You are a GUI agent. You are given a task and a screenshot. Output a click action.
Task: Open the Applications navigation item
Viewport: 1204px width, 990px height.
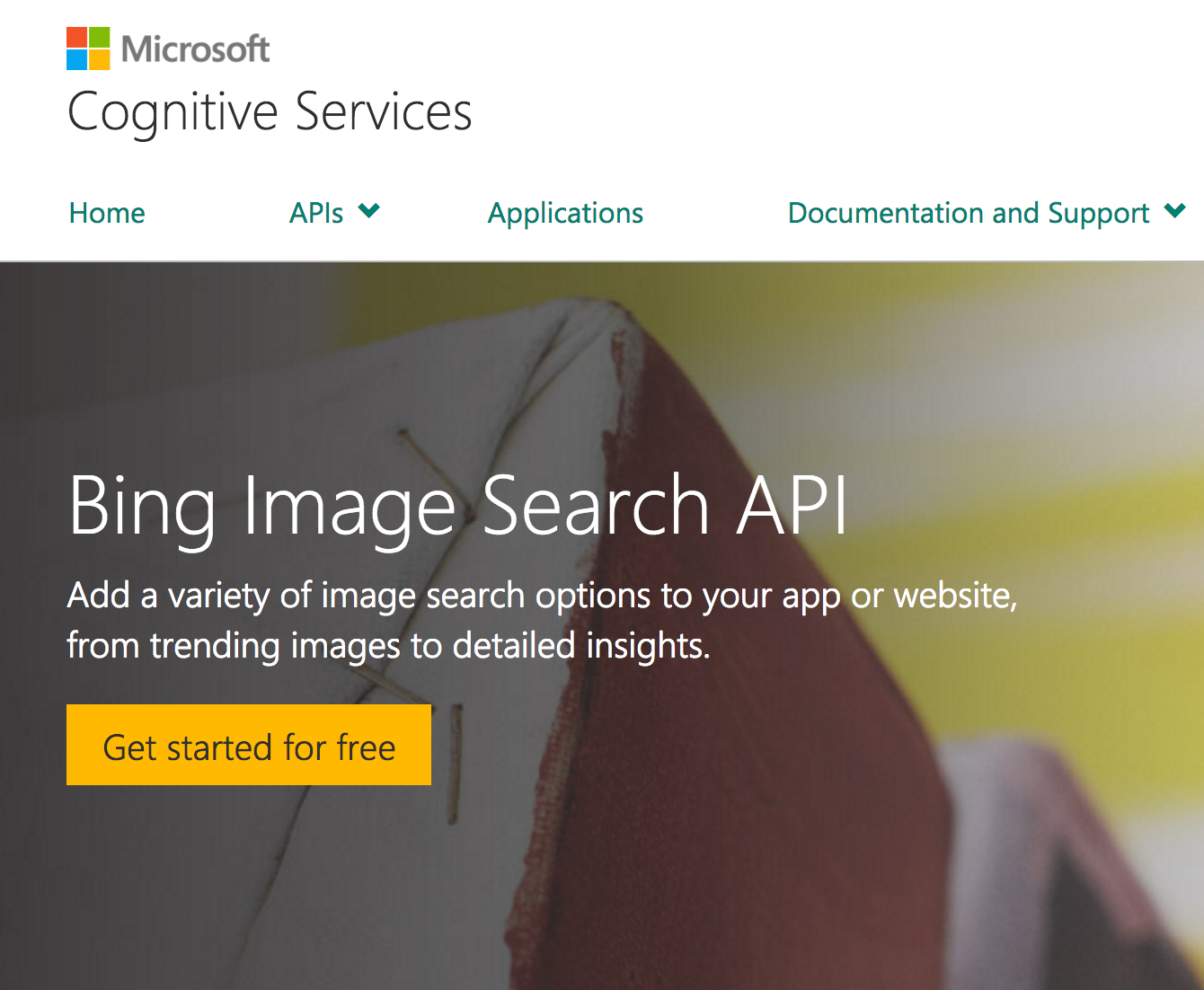coord(565,213)
